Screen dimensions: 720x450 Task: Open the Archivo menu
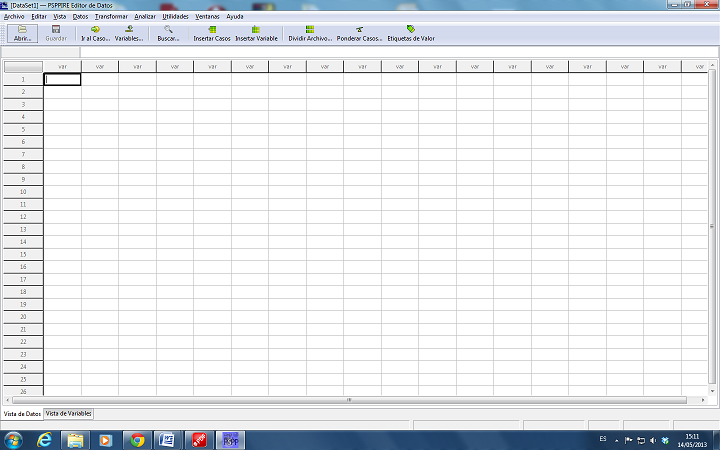coord(14,17)
